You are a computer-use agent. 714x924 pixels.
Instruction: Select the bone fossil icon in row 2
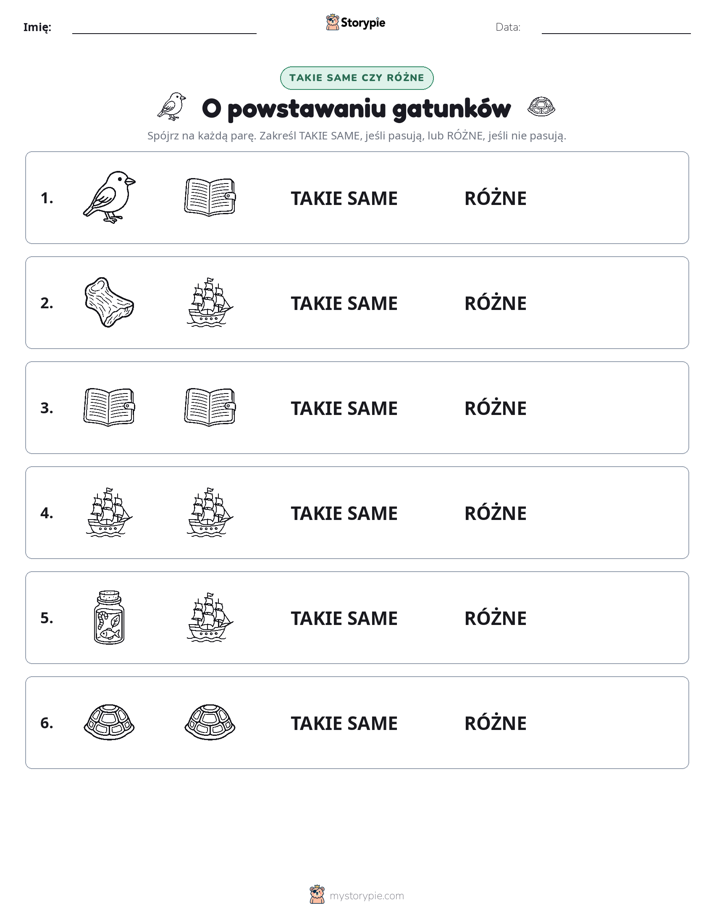[109, 302]
